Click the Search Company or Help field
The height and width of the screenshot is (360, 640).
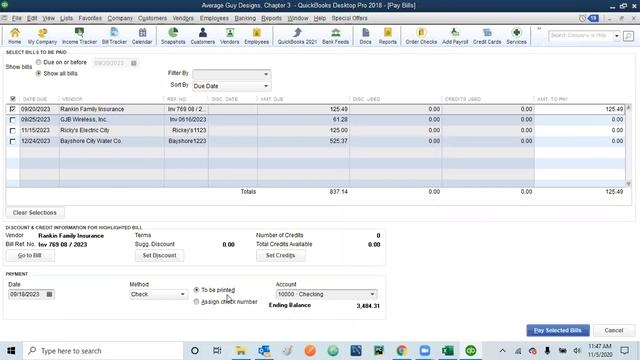tap(580, 36)
